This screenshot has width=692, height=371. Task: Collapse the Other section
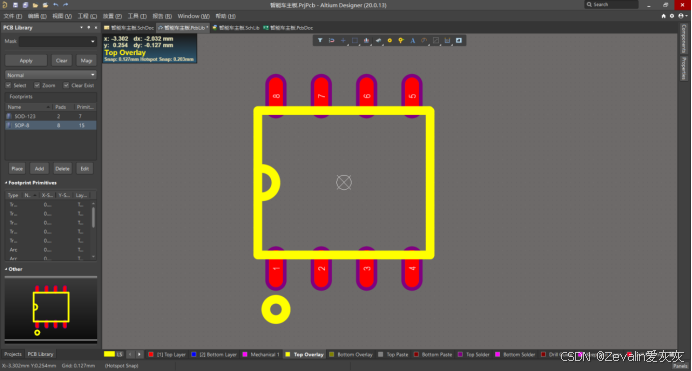click(x=6, y=269)
